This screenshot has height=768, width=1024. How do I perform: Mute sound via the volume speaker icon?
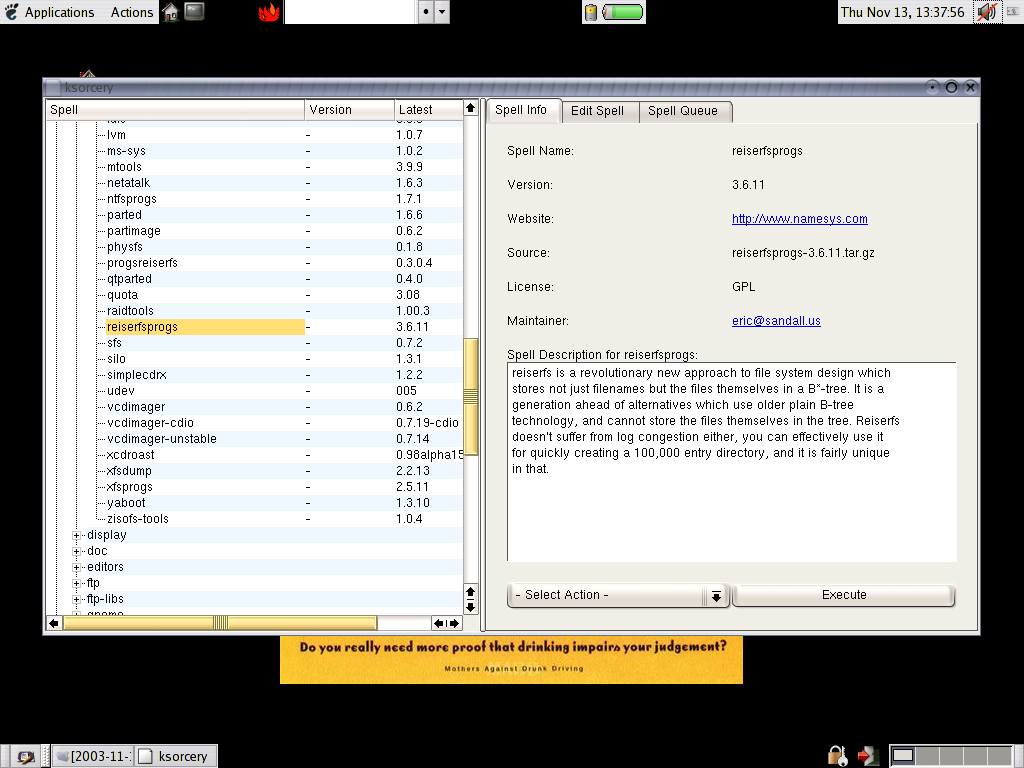point(987,12)
